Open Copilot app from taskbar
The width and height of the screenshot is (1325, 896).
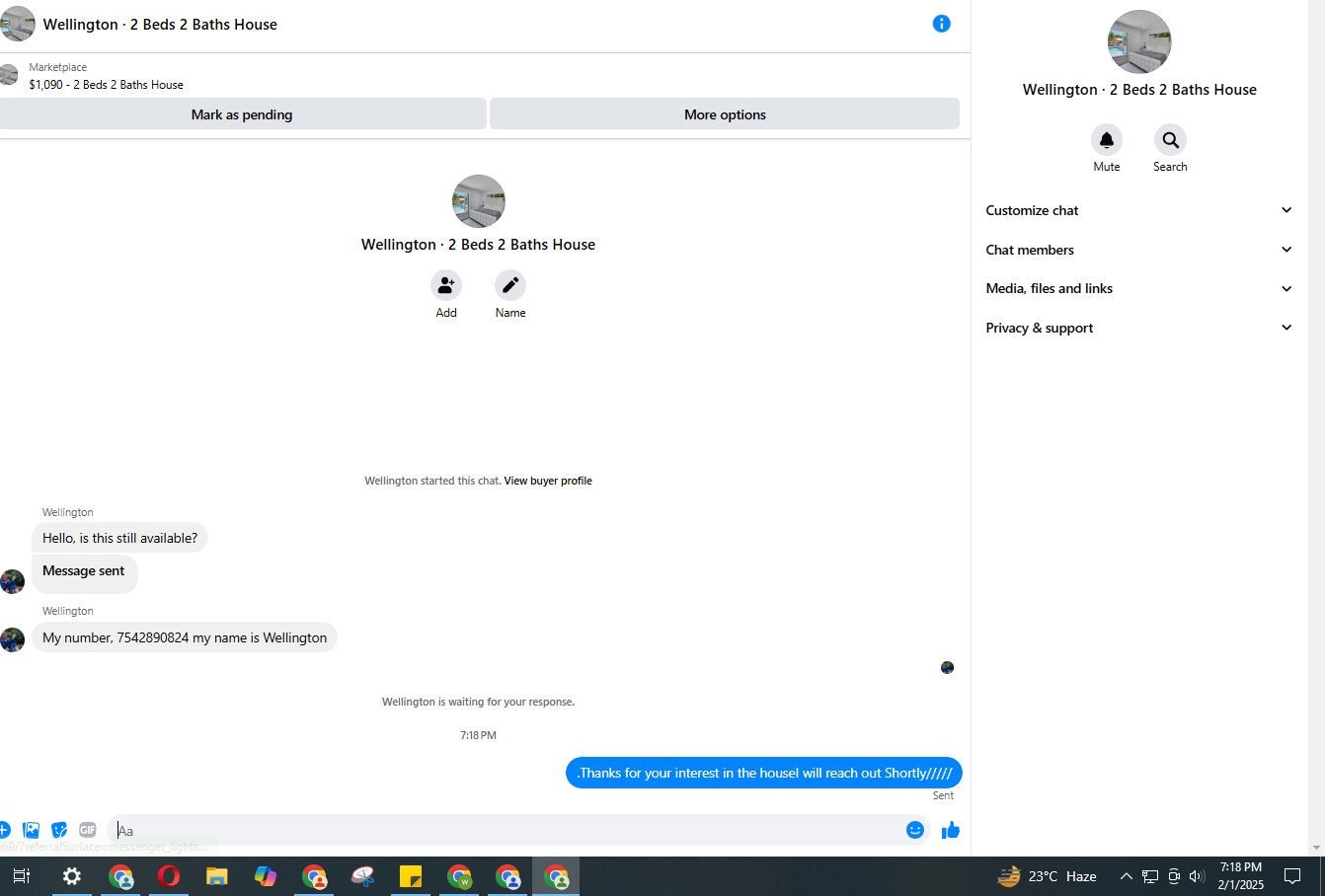pos(266,876)
